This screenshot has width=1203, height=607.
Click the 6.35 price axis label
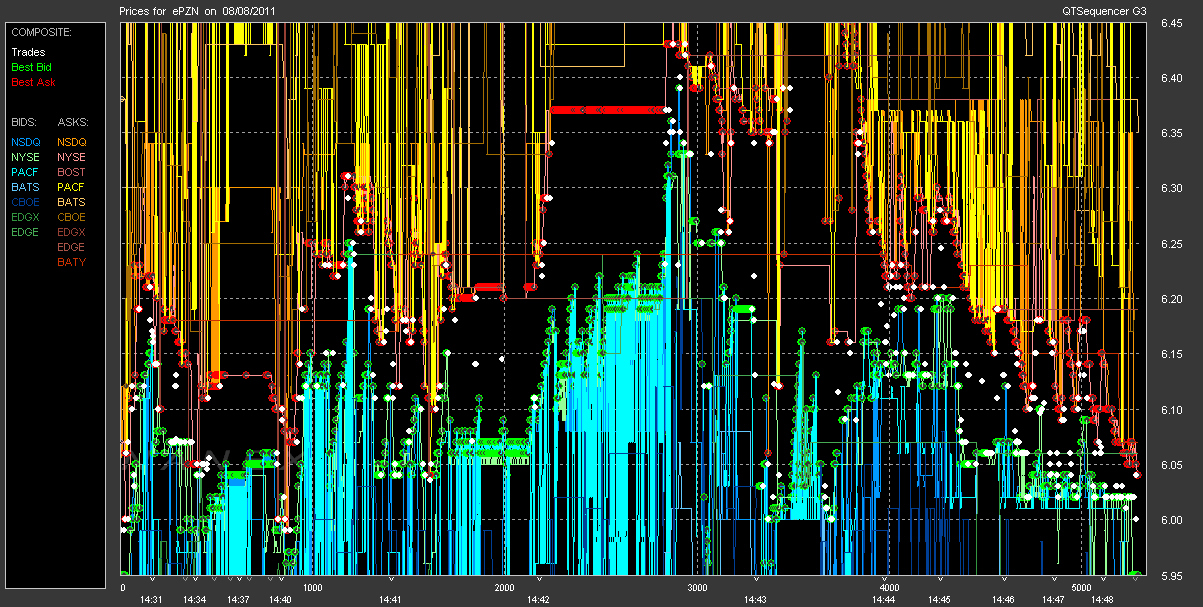[x=1171, y=132]
